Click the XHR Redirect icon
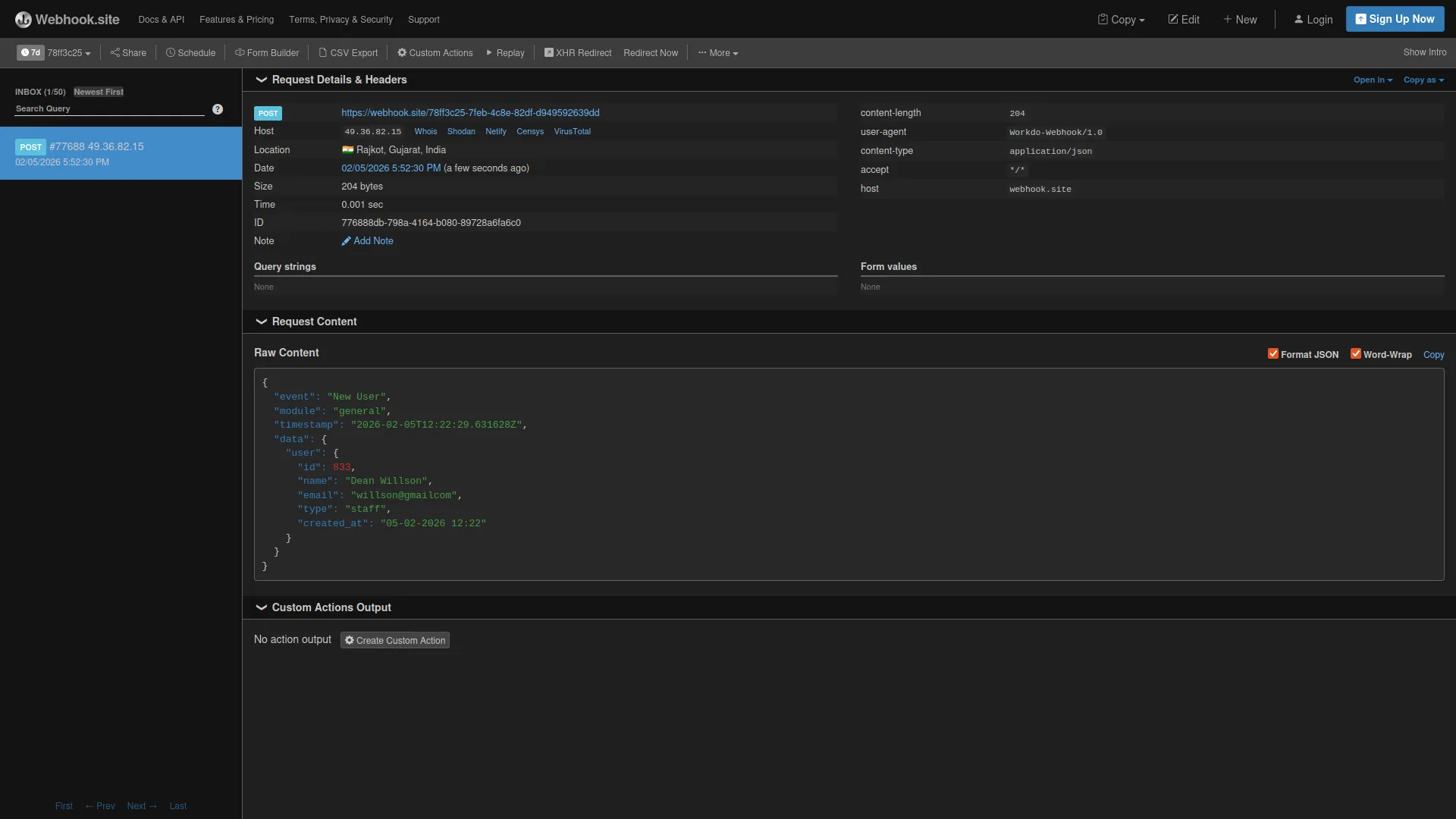Image resolution: width=1456 pixels, height=819 pixels. pos(548,52)
